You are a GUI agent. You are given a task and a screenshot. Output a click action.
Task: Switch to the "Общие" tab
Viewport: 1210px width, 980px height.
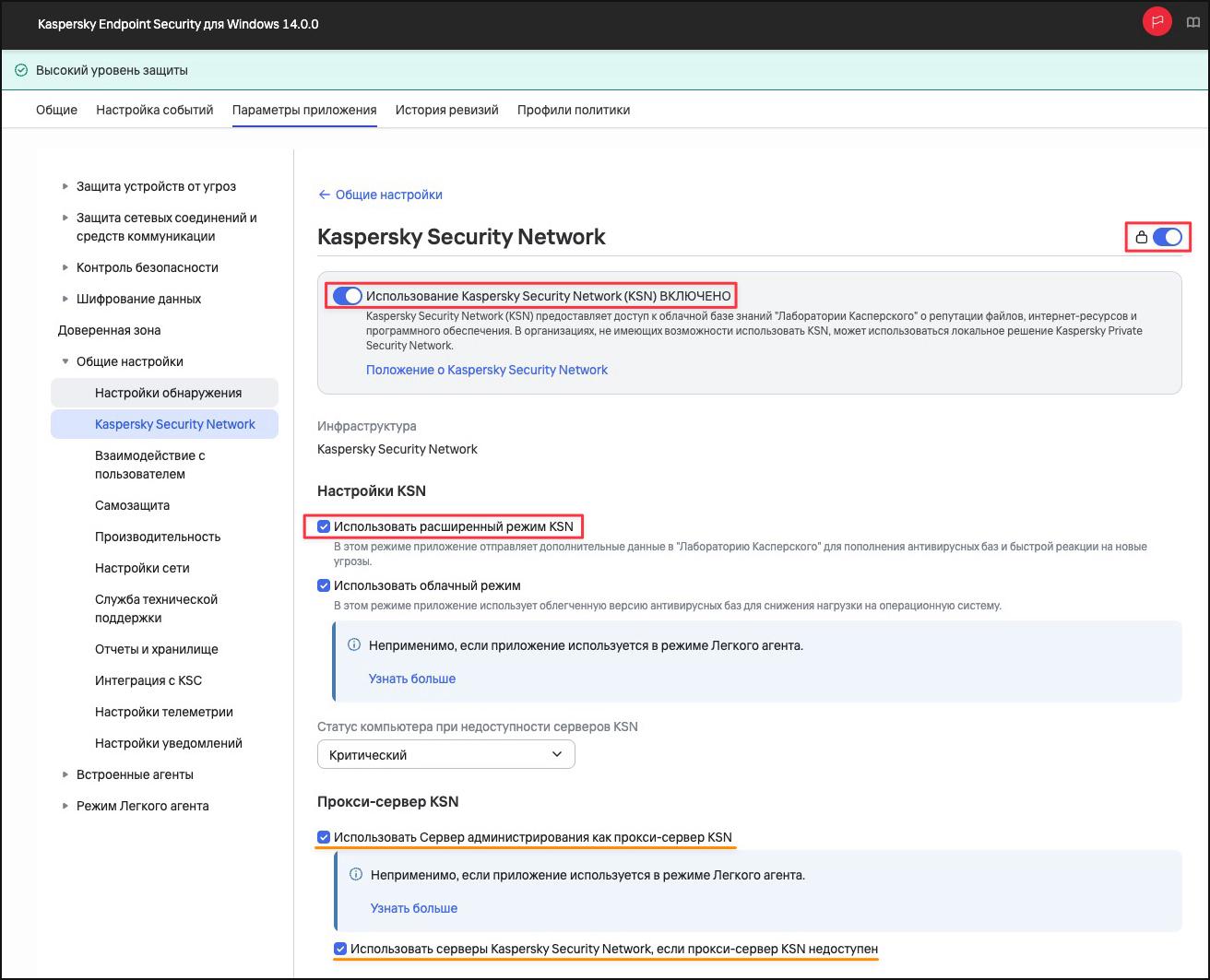coord(56,110)
